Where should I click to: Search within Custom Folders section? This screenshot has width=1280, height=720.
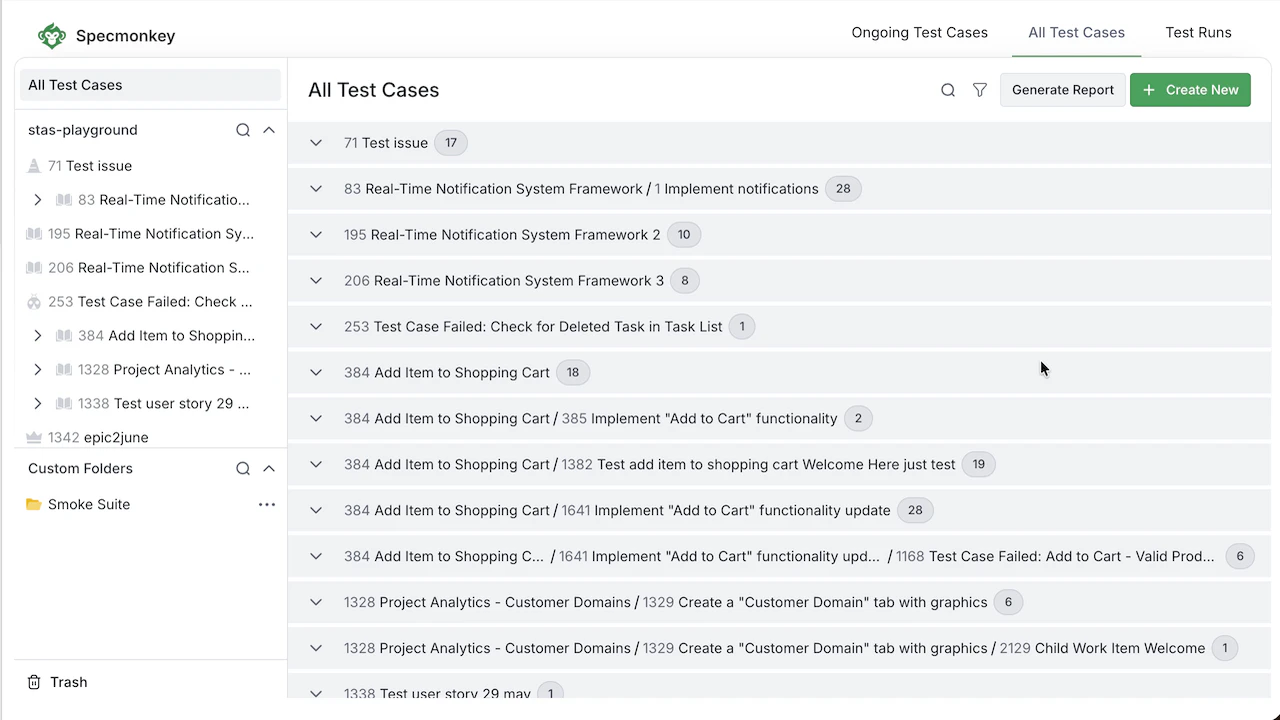tap(243, 468)
